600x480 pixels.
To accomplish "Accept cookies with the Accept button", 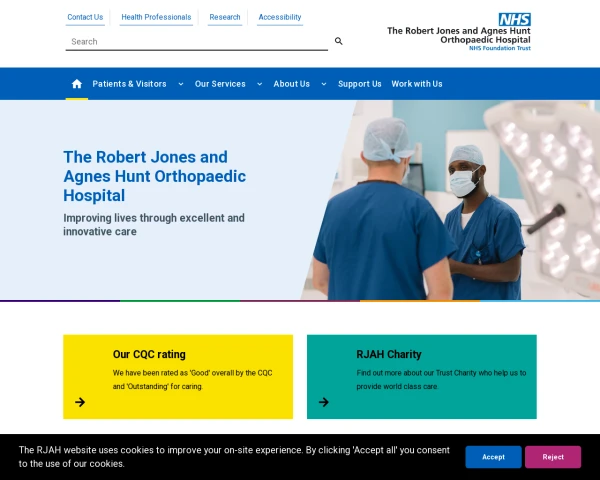I will tap(493, 457).
